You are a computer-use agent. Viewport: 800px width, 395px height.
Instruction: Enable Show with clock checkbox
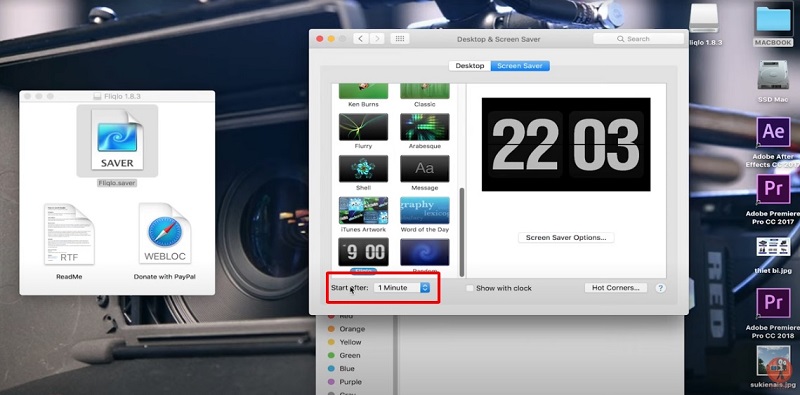click(x=470, y=288)
